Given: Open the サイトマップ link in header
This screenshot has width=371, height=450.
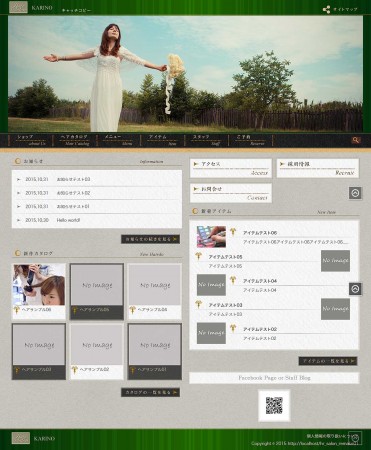Looking at the screenshot, I should click(x=345, y=9).
